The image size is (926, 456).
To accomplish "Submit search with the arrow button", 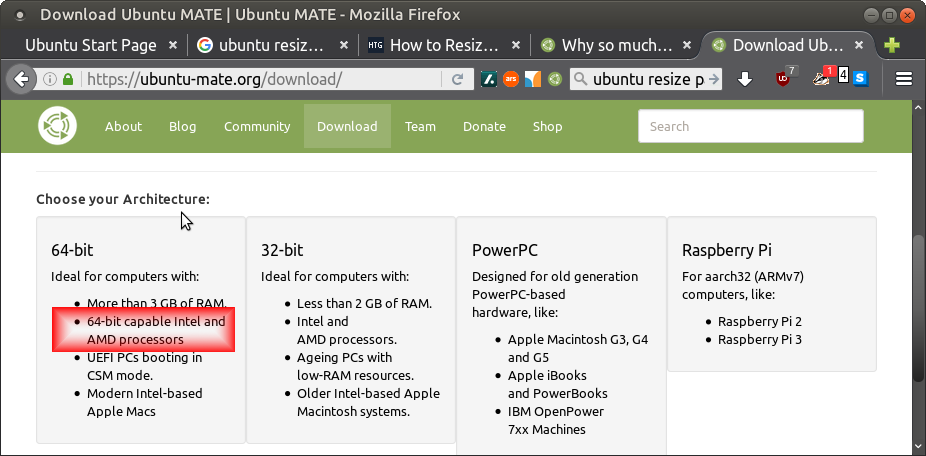I will [713, 79].
